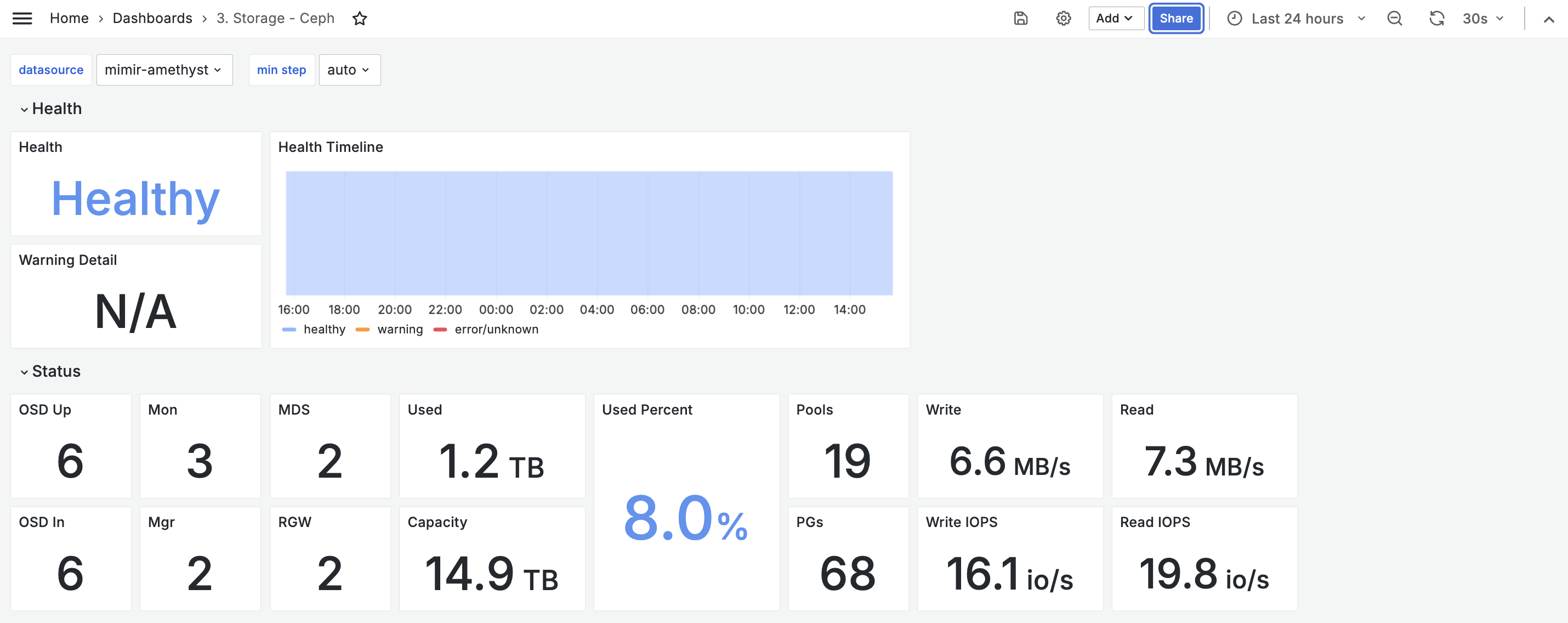1568x623 pixels.
Task: Click the 8.0% used percent value
Action: (x=685, y=518)
